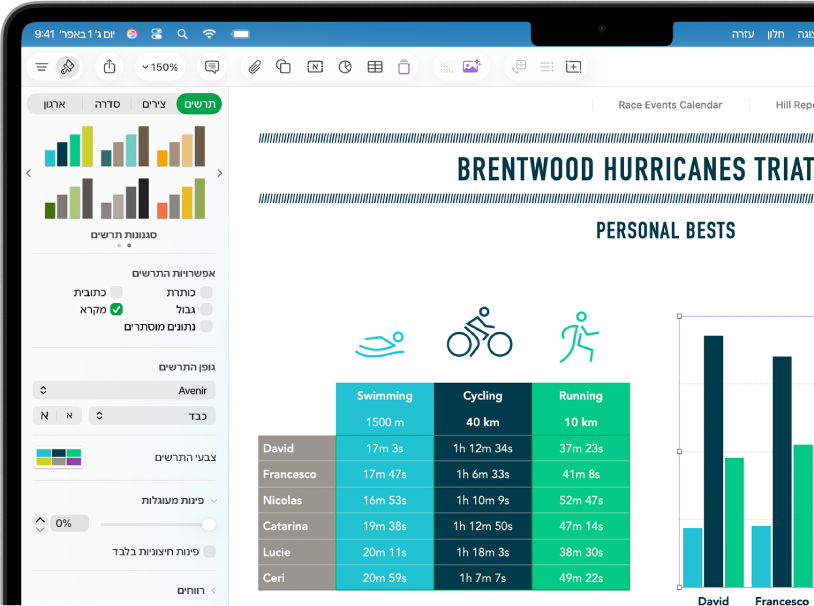Open the chart colors swatch
Image resolution: width=814 pixels, height=606 pixels.
59,457
